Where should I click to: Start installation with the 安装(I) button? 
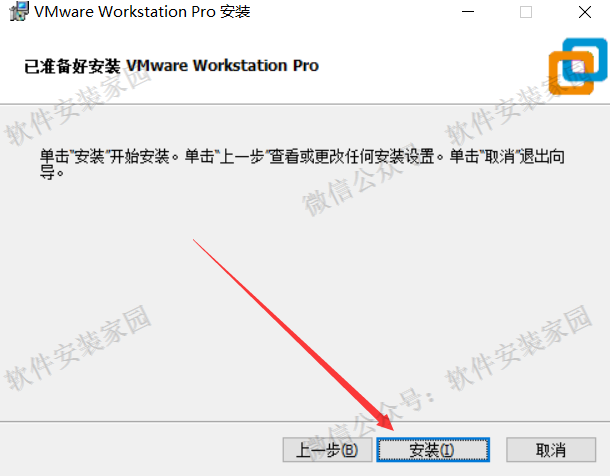coord(433,450)
